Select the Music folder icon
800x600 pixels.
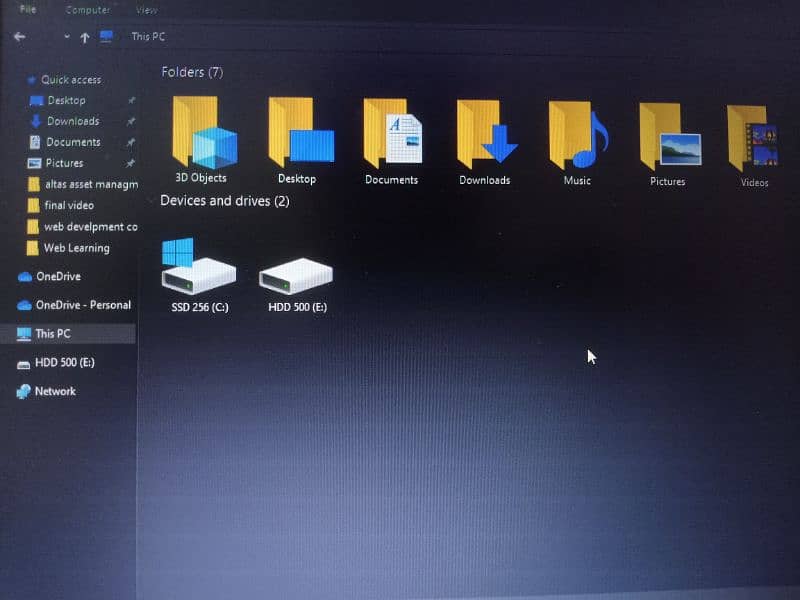578,136
